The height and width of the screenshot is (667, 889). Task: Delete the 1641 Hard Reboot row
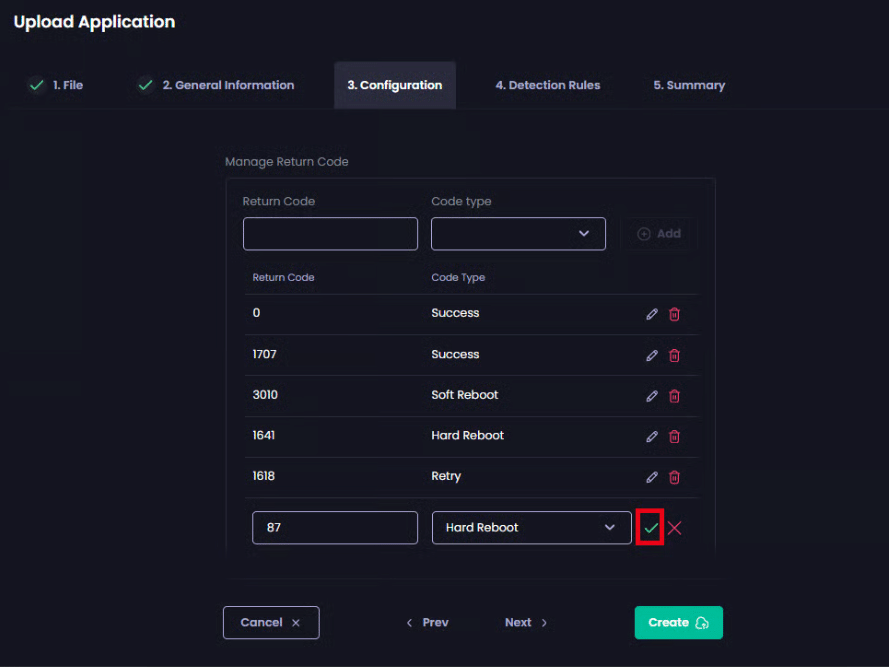click(674, 436)
